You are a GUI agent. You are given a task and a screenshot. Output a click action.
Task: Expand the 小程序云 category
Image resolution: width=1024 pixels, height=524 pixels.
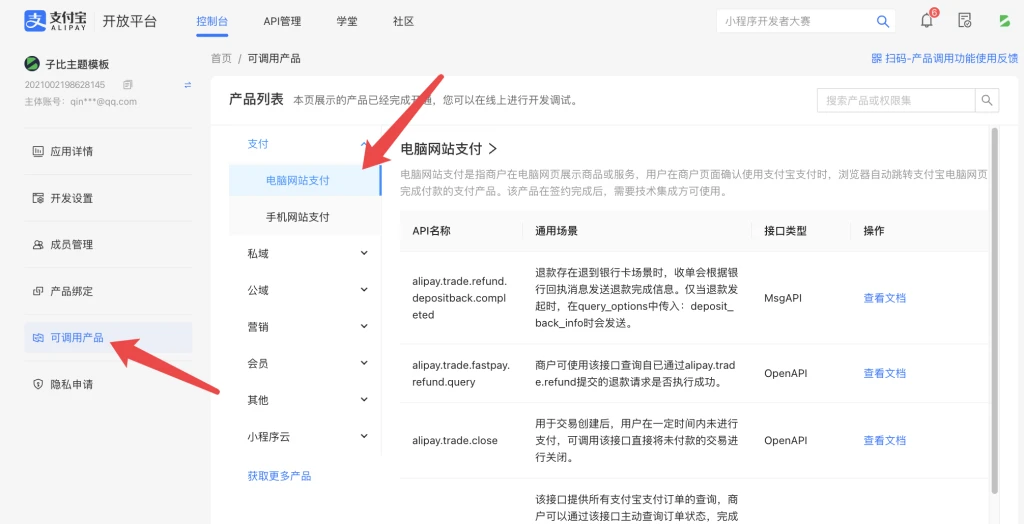pyautogui.click(x=305, y=437)
